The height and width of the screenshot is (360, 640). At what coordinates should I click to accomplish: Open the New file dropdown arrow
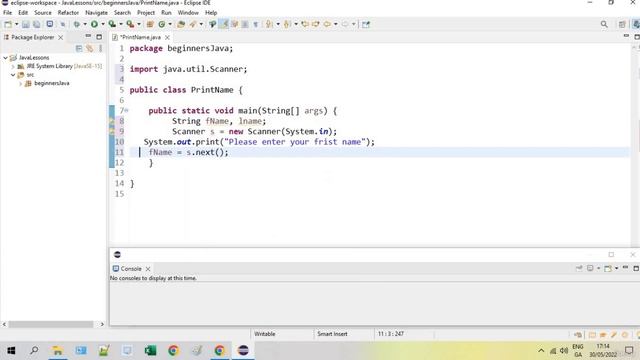click(16, 24)
